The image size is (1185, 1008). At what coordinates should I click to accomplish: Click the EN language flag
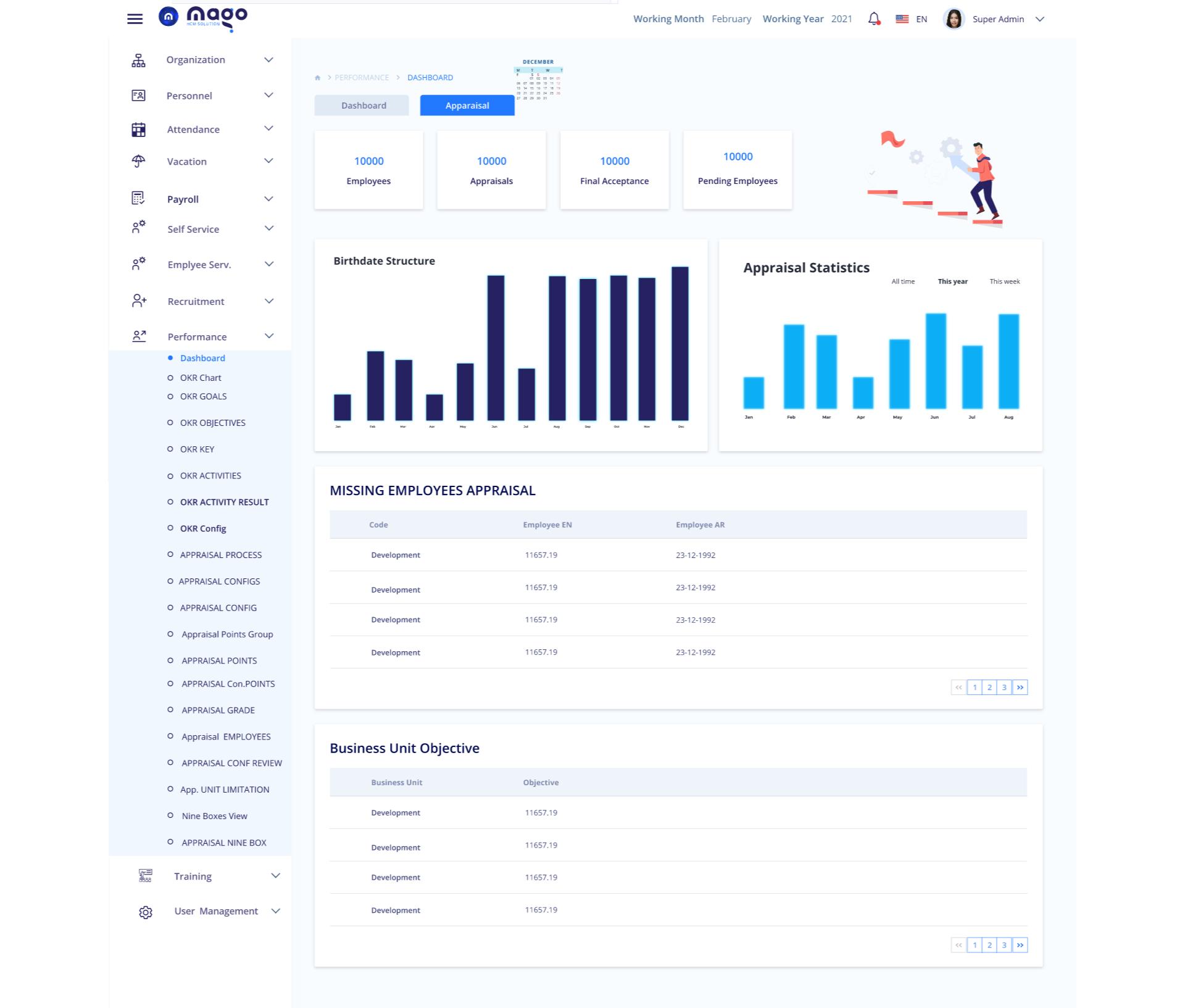[902, 19]
